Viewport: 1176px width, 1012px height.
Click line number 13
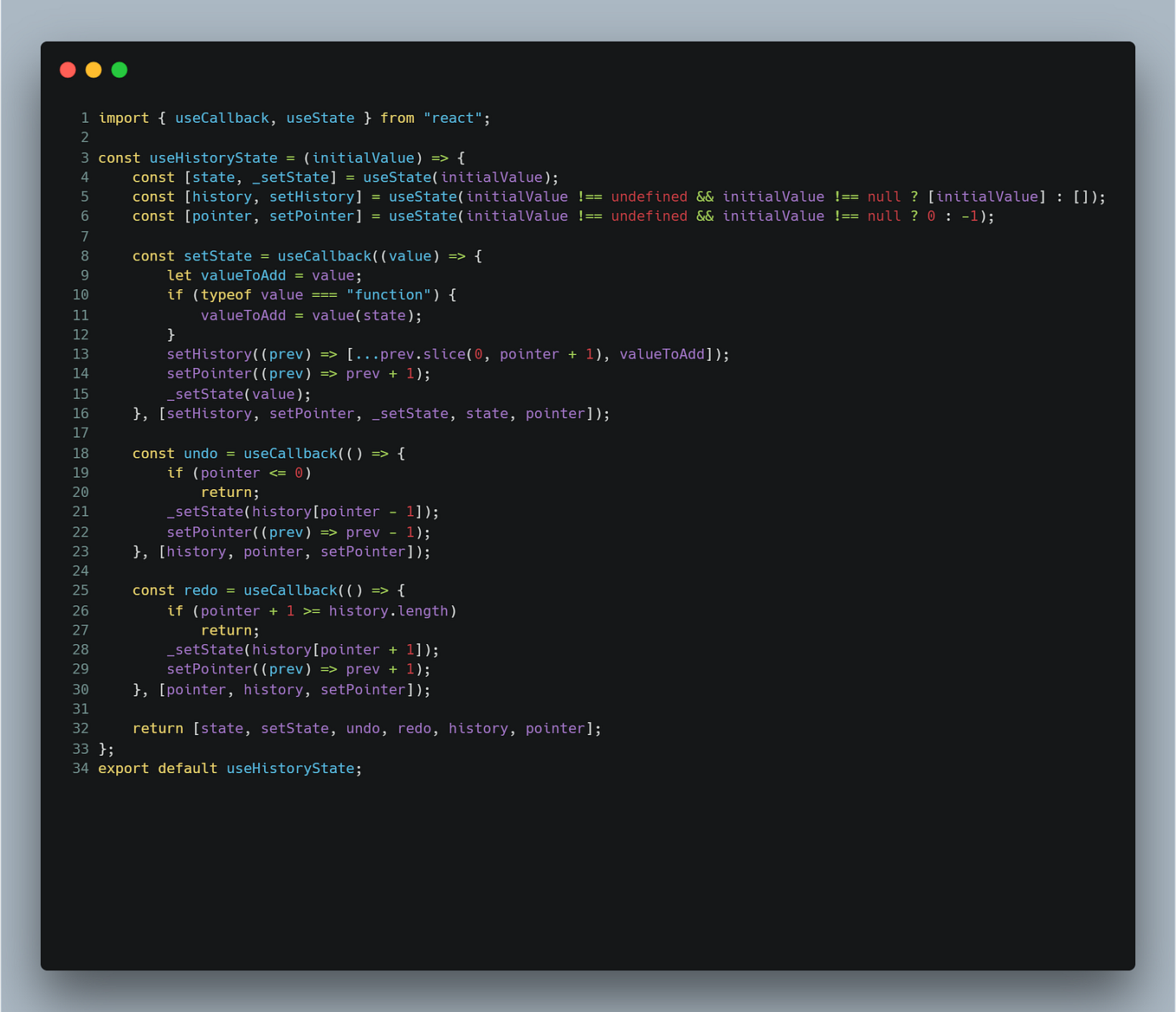(x=81, y=354)
